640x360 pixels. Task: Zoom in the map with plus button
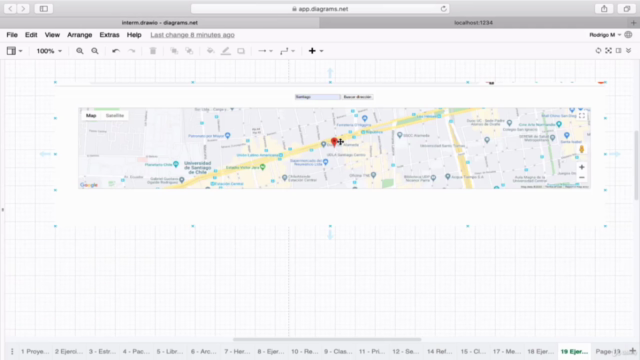582,167
